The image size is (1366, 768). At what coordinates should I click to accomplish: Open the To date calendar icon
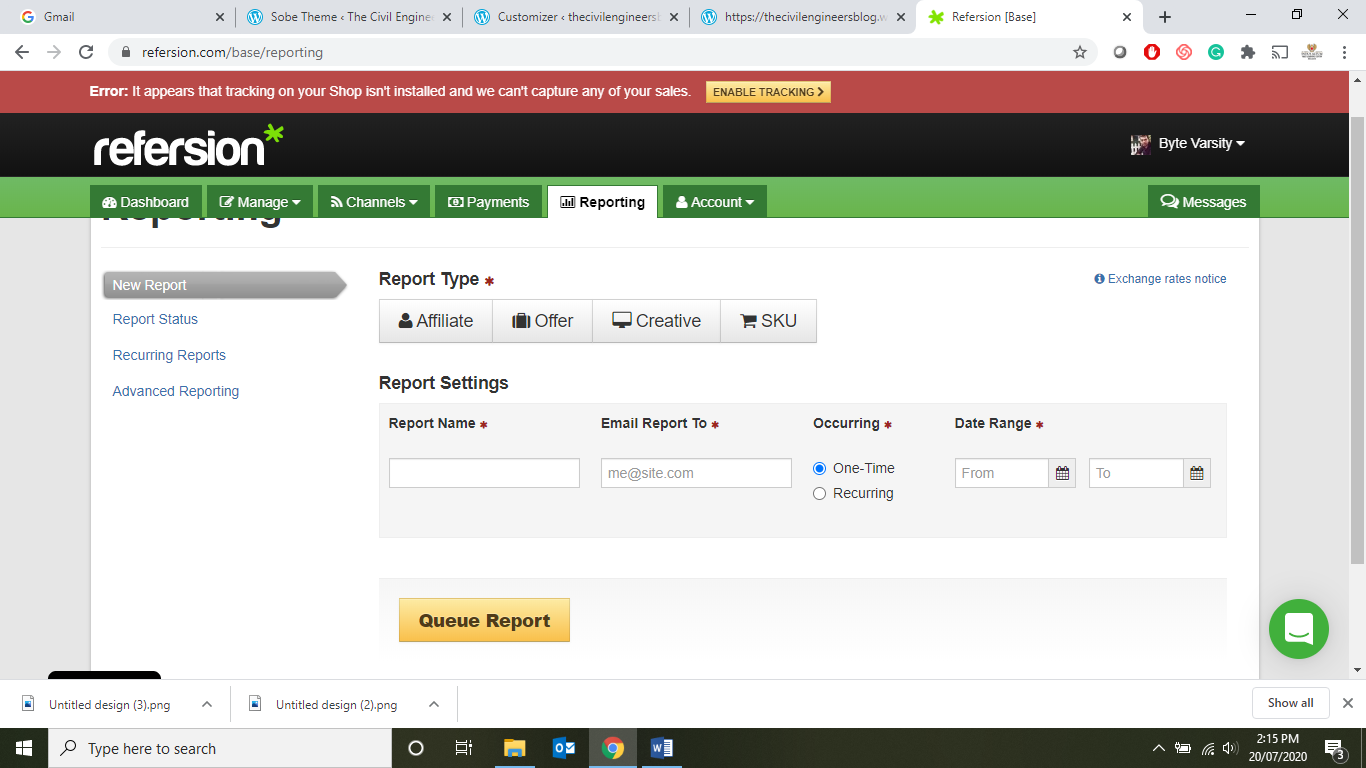1196,473
